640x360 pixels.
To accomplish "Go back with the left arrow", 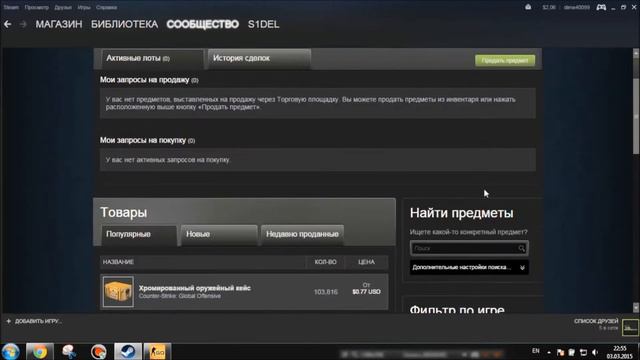I will coord(8,24).
